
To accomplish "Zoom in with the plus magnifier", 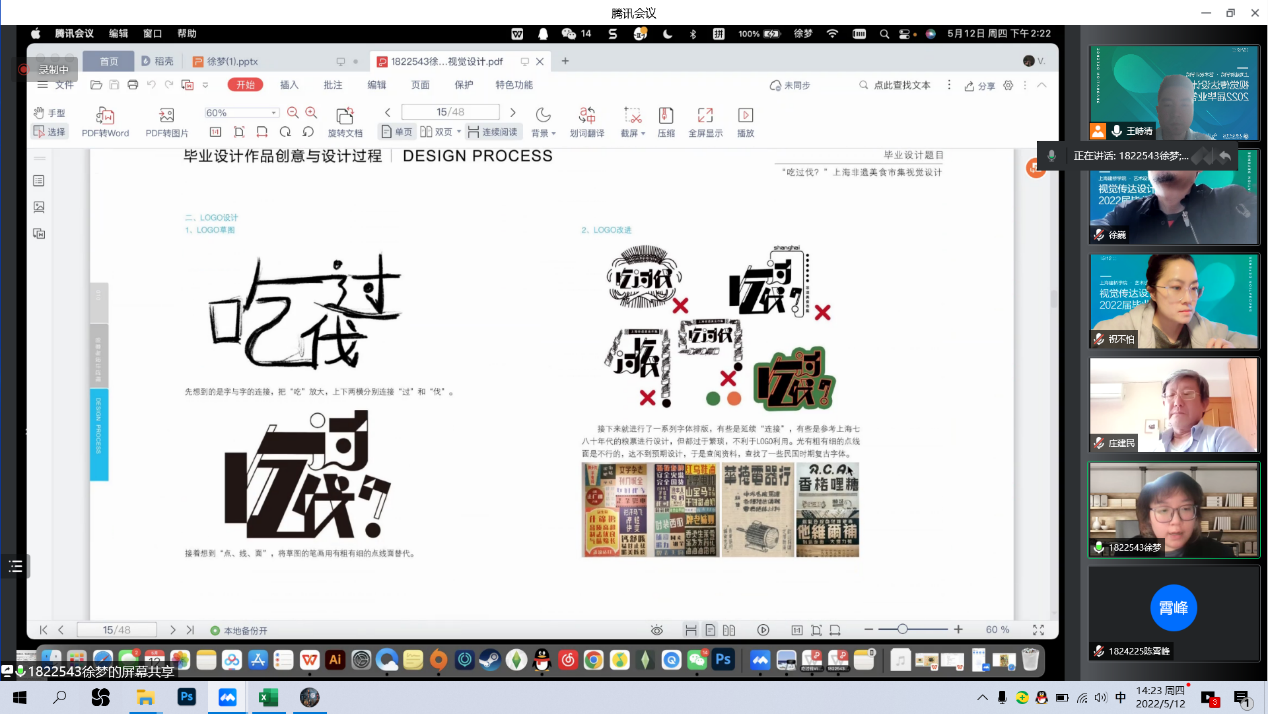I will 311,113.
